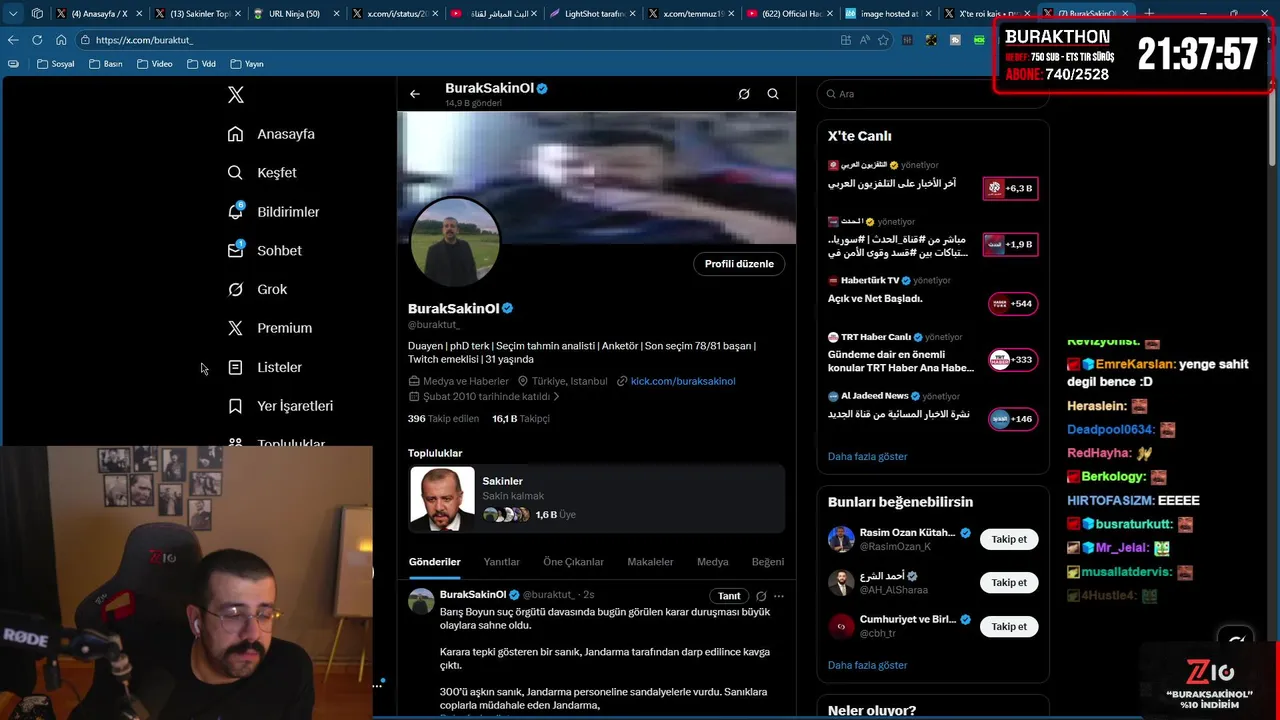Open Premium in sidebar
This screenshot has height=720, width=1280.
click(270, 328)
